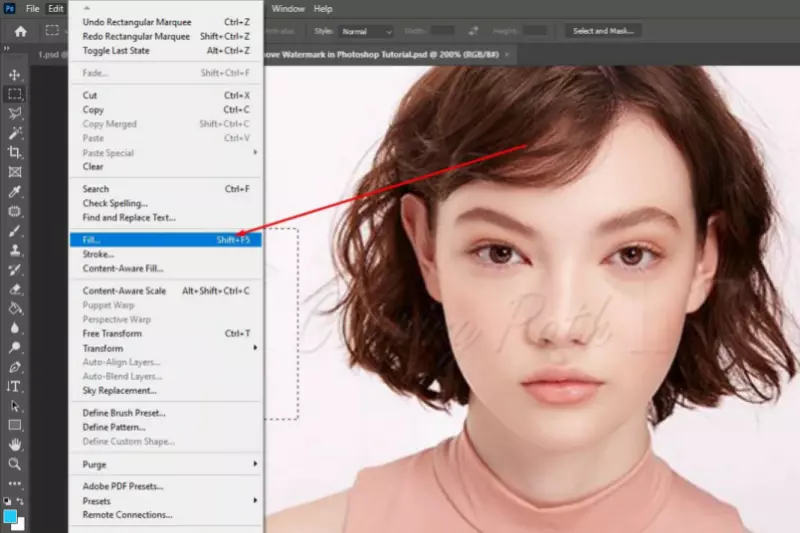The width and height of the screenshot is (800, 533).
Task: Select the Clone Stamp tool
Action: [x=14, y=250]
